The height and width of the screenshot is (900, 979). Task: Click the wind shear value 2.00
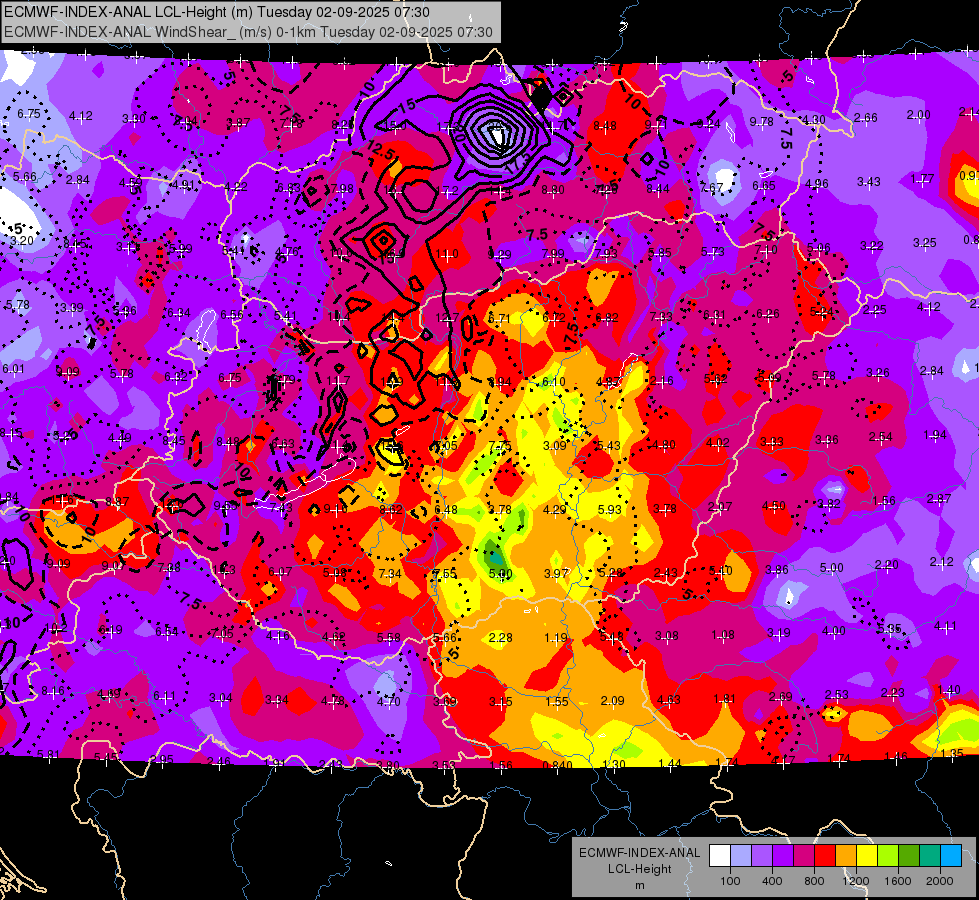click(918, 115)
